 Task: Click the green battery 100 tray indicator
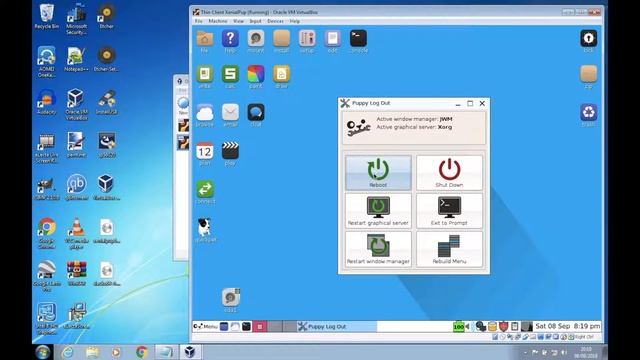tap(459, 327)
